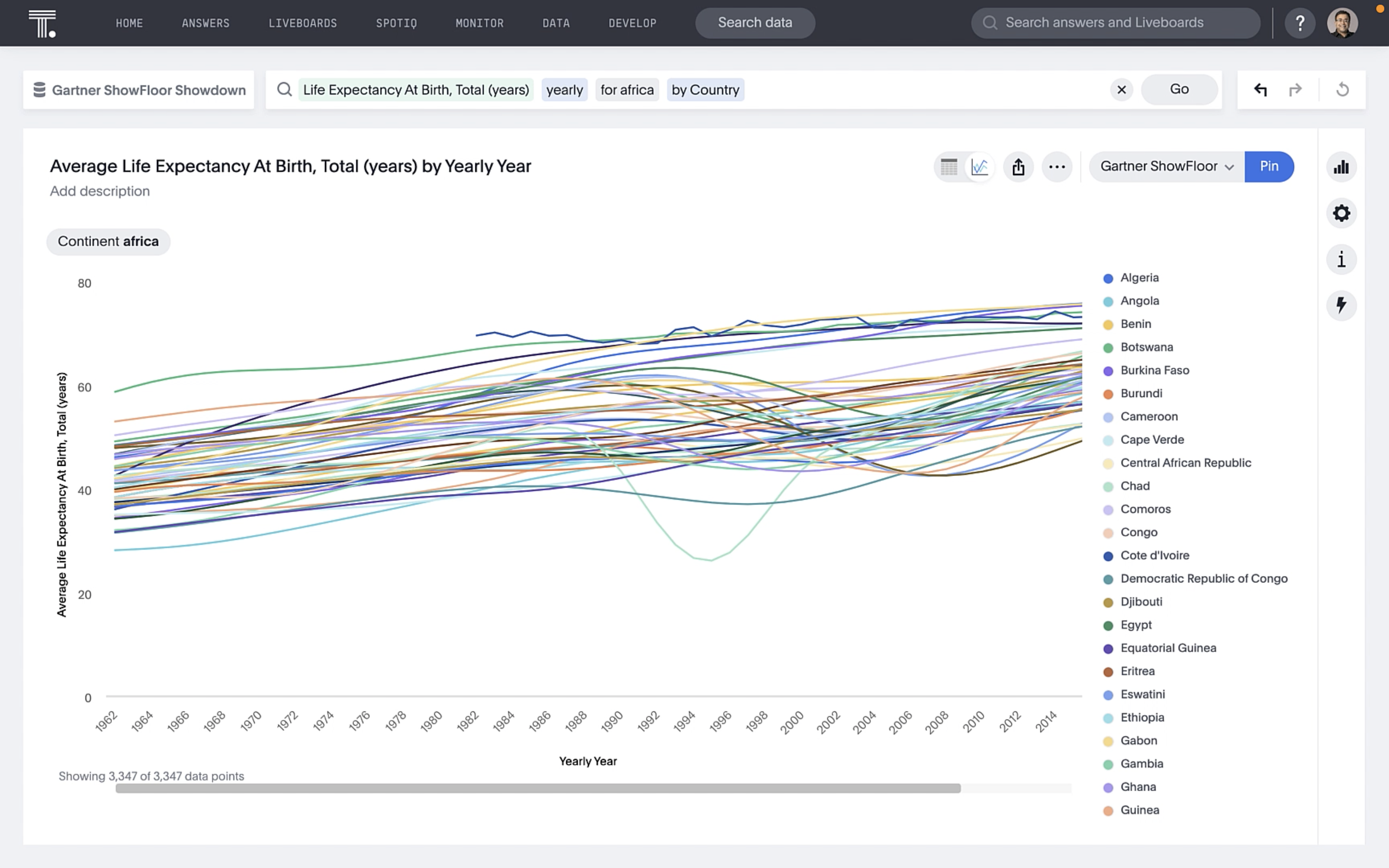Click the Go button to run query
Image resolution: width=1389 pixels, height=868 pixels.
pos(1179,89)
